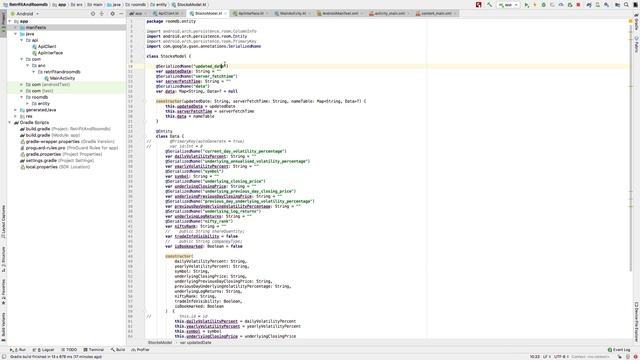Screen dimensions: 640x360
Task: Click the Project Structure toolbar icon
Action: 618,5
